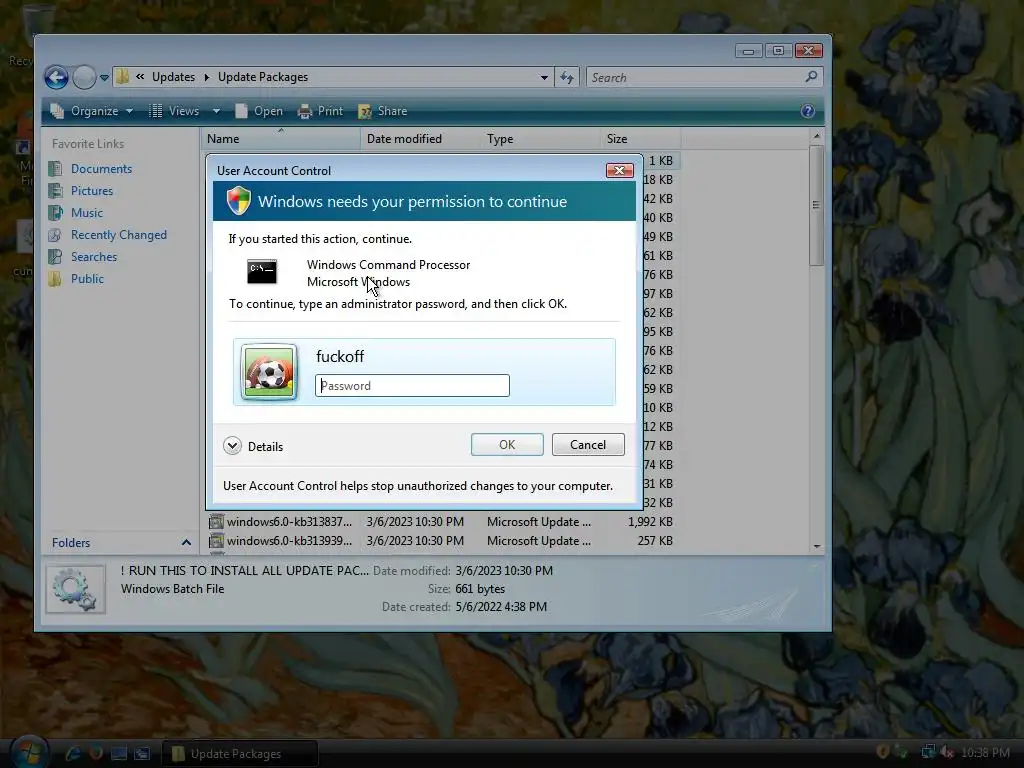Viewport: 1024px width, 768px height.
Task: Click the volume icon in system tray
Action: pyautogui.click(x=946, y=753)
